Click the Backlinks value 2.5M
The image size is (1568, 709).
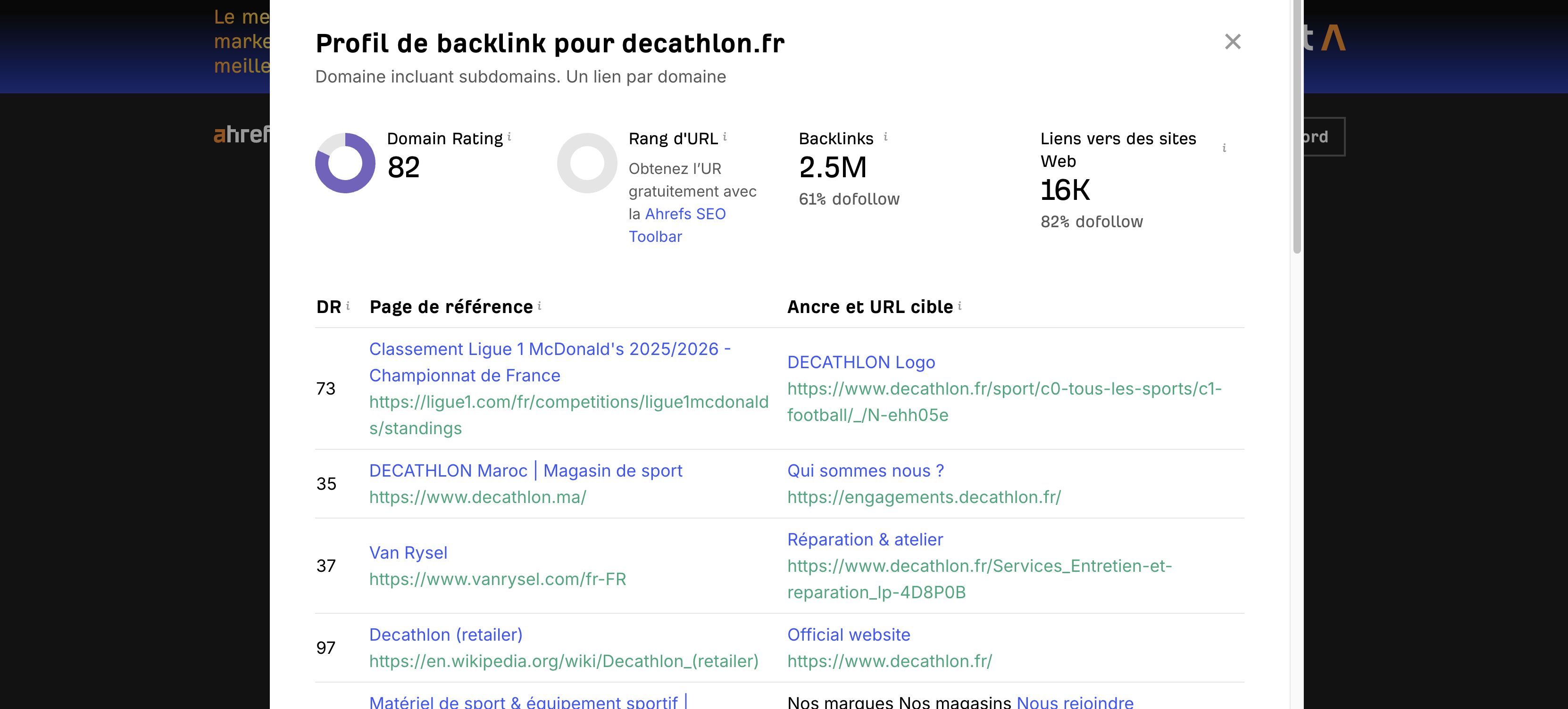pos(833,167)
